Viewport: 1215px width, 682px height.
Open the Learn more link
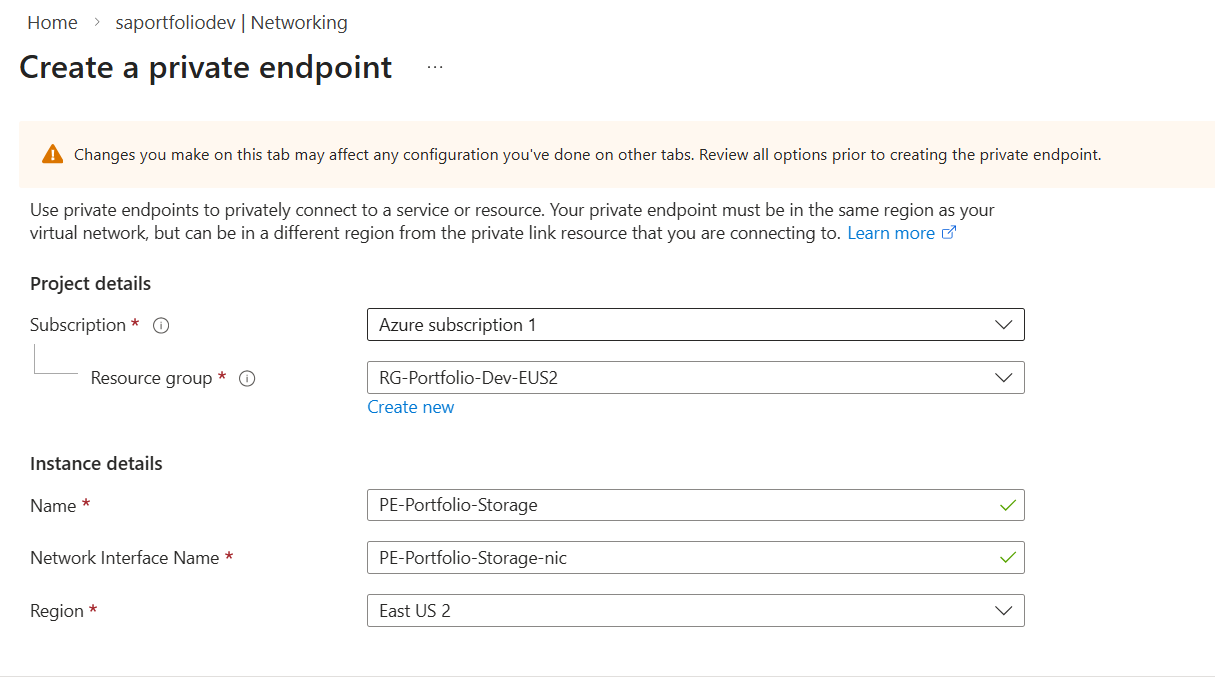pos(890,233)
